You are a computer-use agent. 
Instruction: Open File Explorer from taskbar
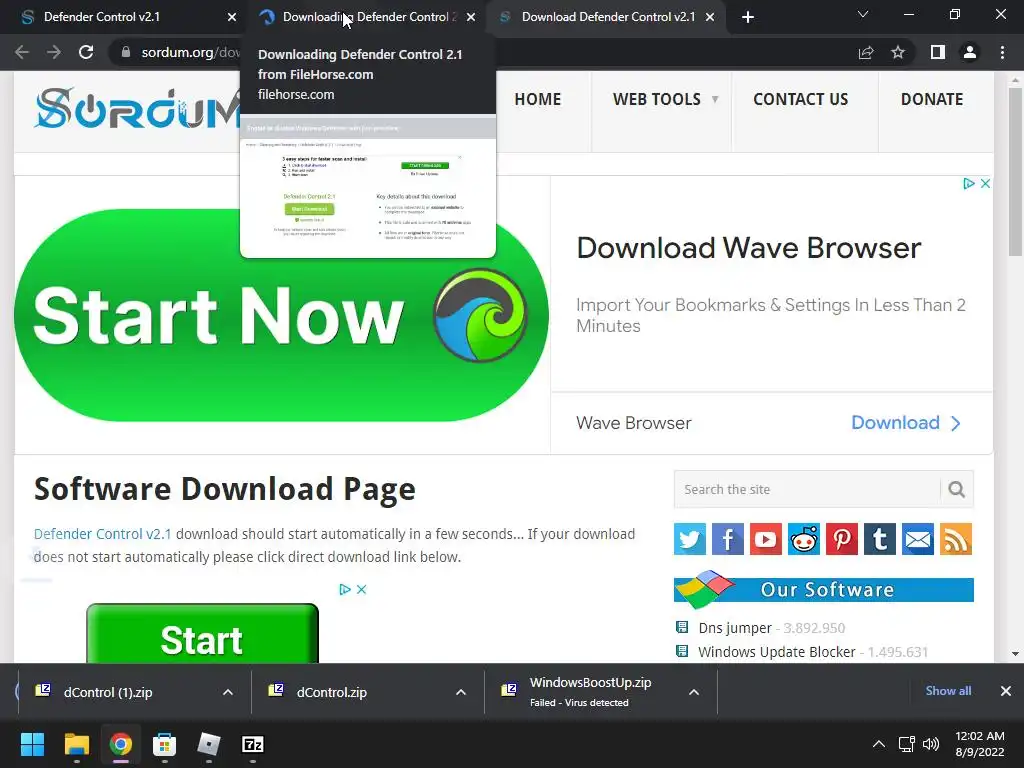[x=76, y=744]
